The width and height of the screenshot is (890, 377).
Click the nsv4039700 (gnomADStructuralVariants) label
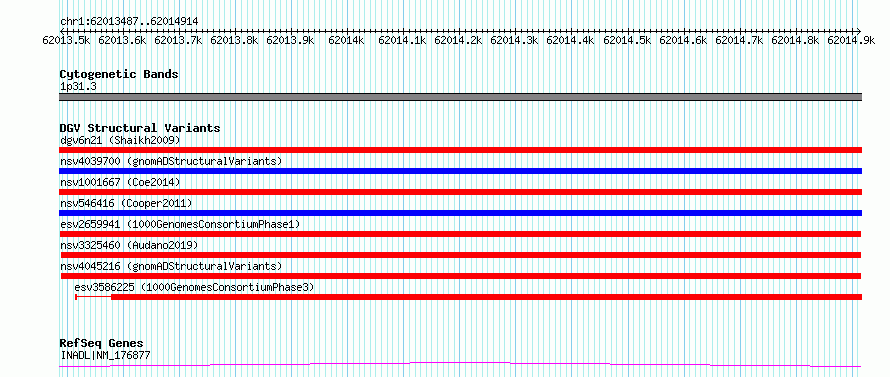click(171, 161)
